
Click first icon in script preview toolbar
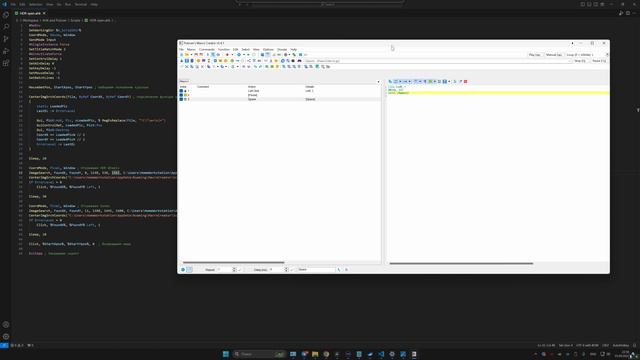pos(390,82)
